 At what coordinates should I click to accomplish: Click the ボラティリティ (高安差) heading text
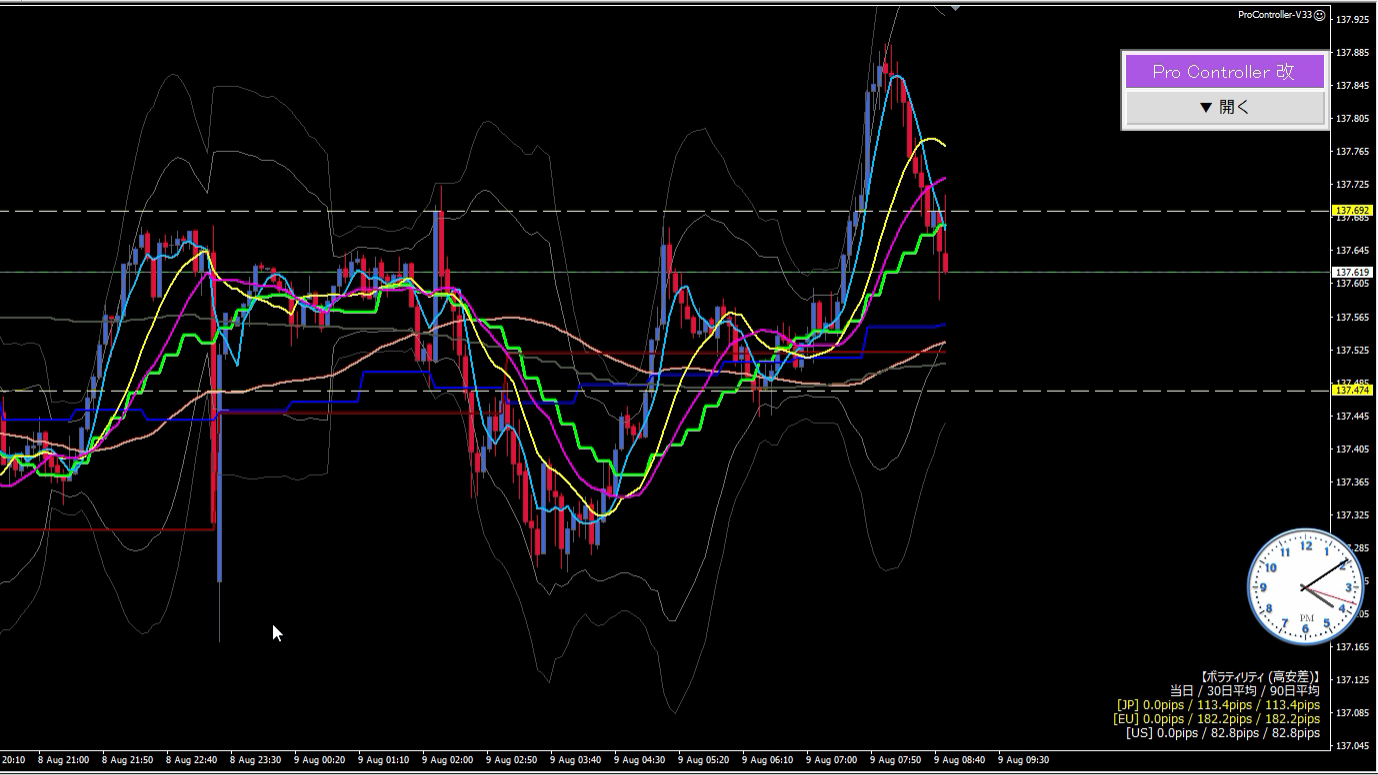(1260, 677)
